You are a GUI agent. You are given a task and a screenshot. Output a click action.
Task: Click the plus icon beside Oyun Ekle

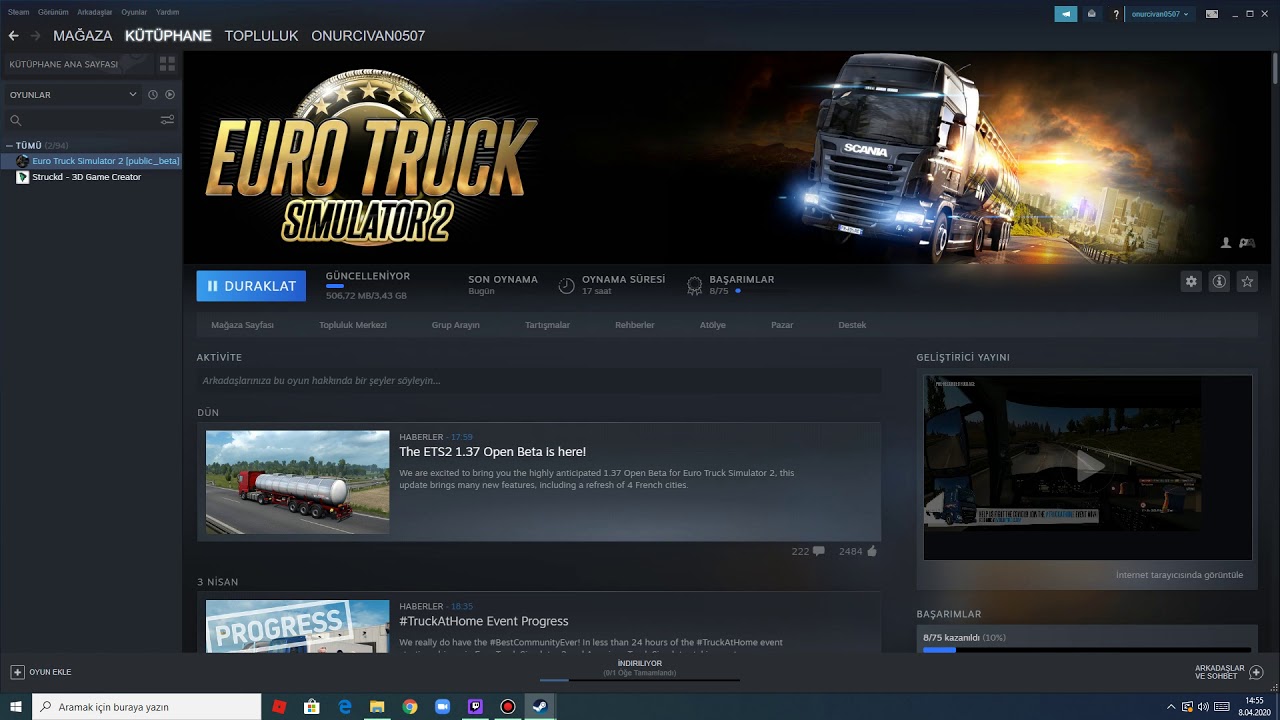coord(17,672)
